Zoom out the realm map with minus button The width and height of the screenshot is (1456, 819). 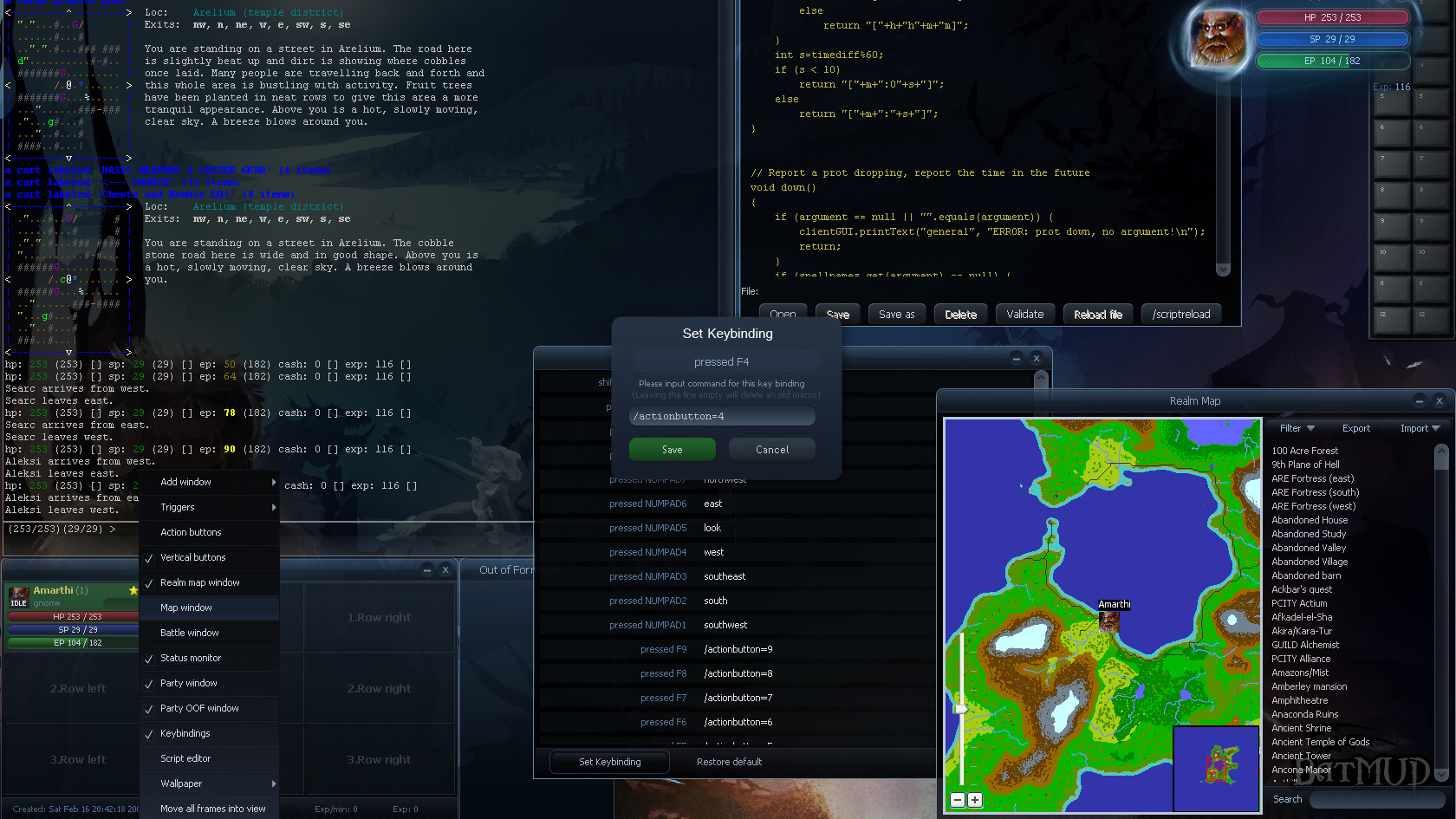click(958, 800)
